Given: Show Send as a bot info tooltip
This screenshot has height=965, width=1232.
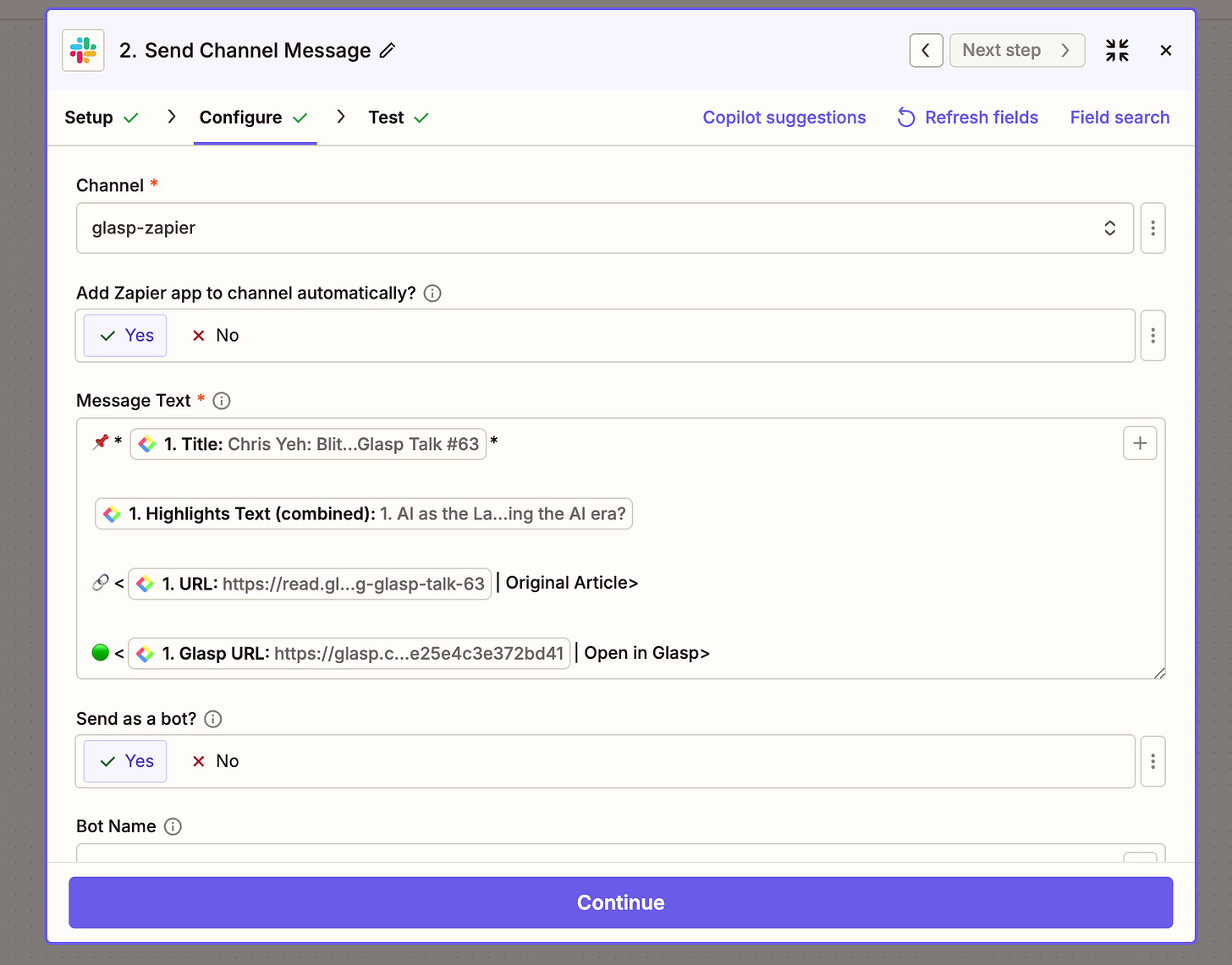Looking at the screenshot, I should [x=213, y=719].
